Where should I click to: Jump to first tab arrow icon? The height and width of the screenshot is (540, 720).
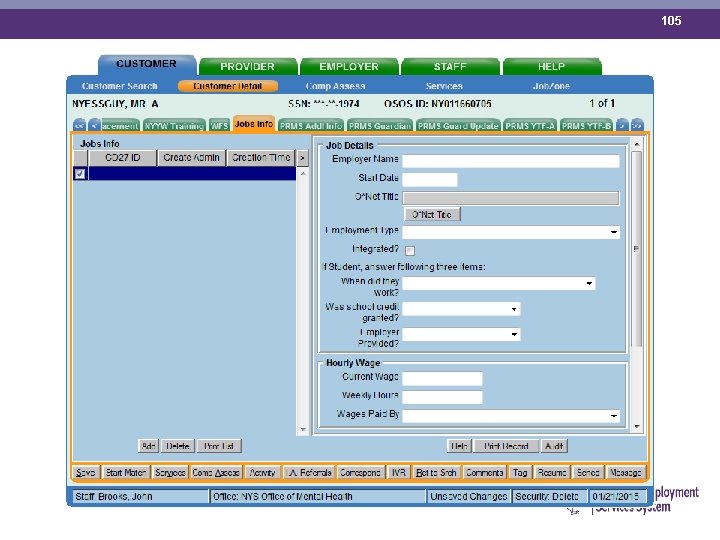[79, 125]
